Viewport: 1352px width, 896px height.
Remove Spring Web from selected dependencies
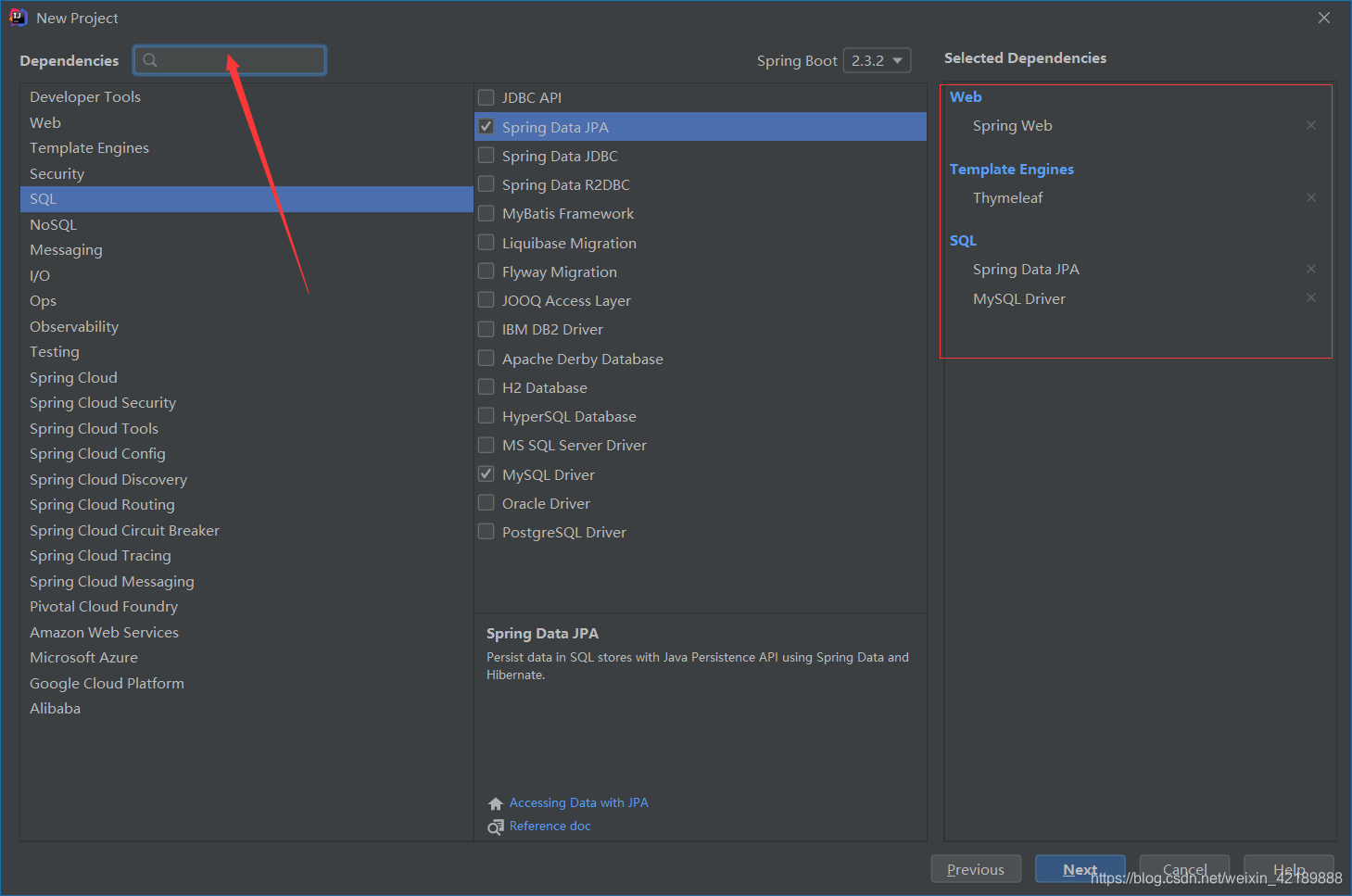1310,125
